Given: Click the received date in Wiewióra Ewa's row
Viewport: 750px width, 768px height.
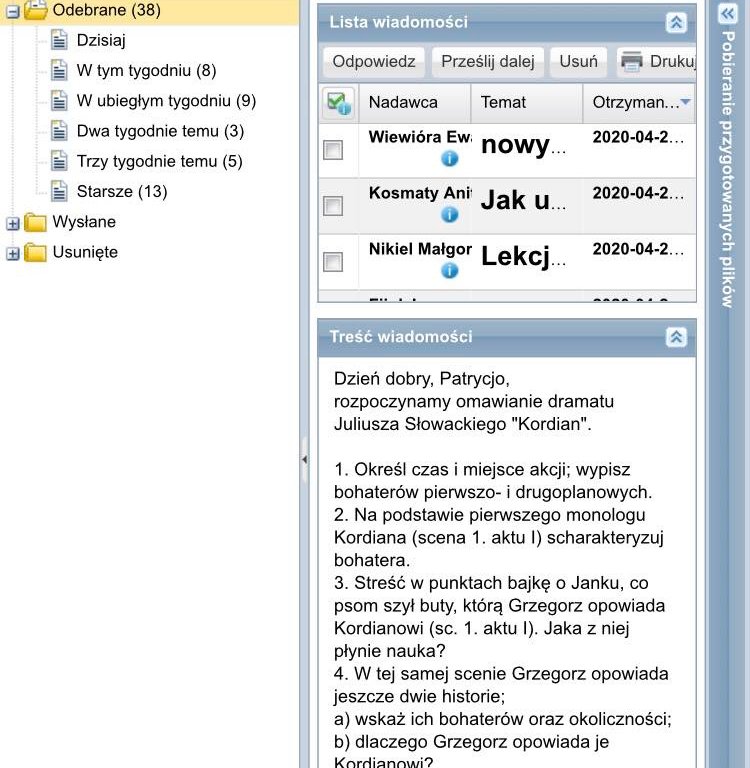Looking at the screenshot, I should (638, 137).
